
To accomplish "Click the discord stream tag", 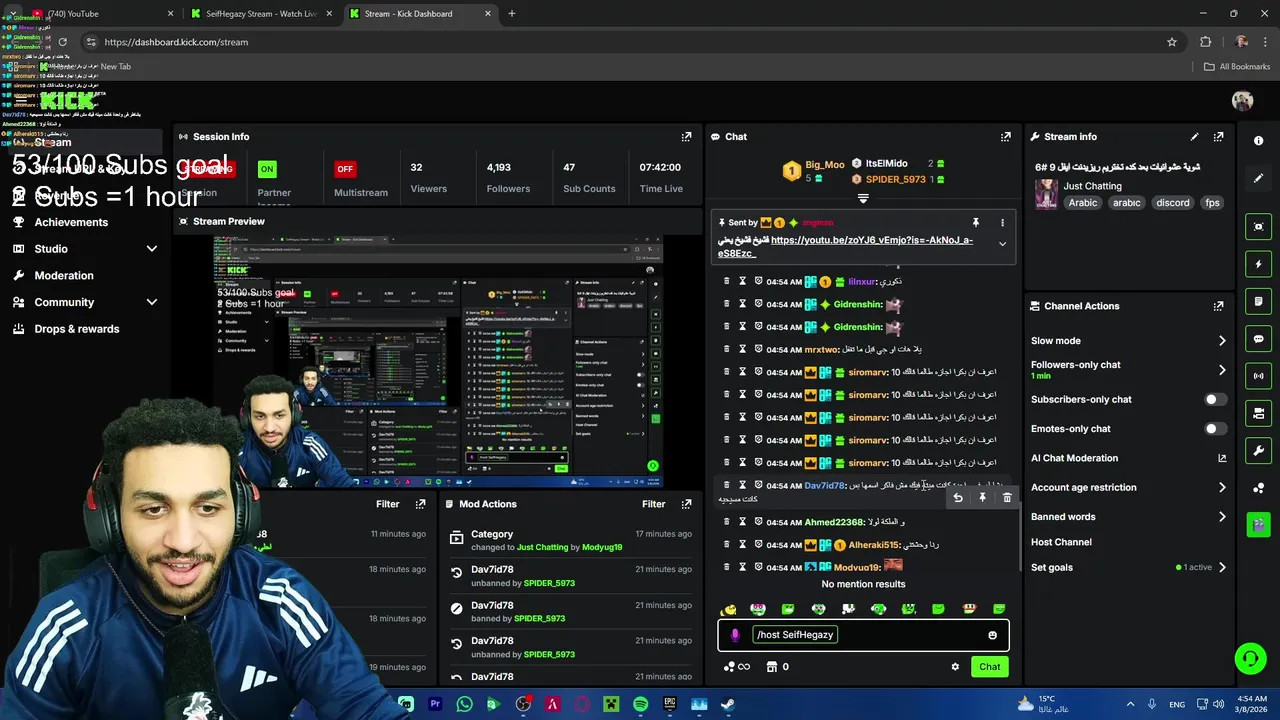I will 1173,203.
